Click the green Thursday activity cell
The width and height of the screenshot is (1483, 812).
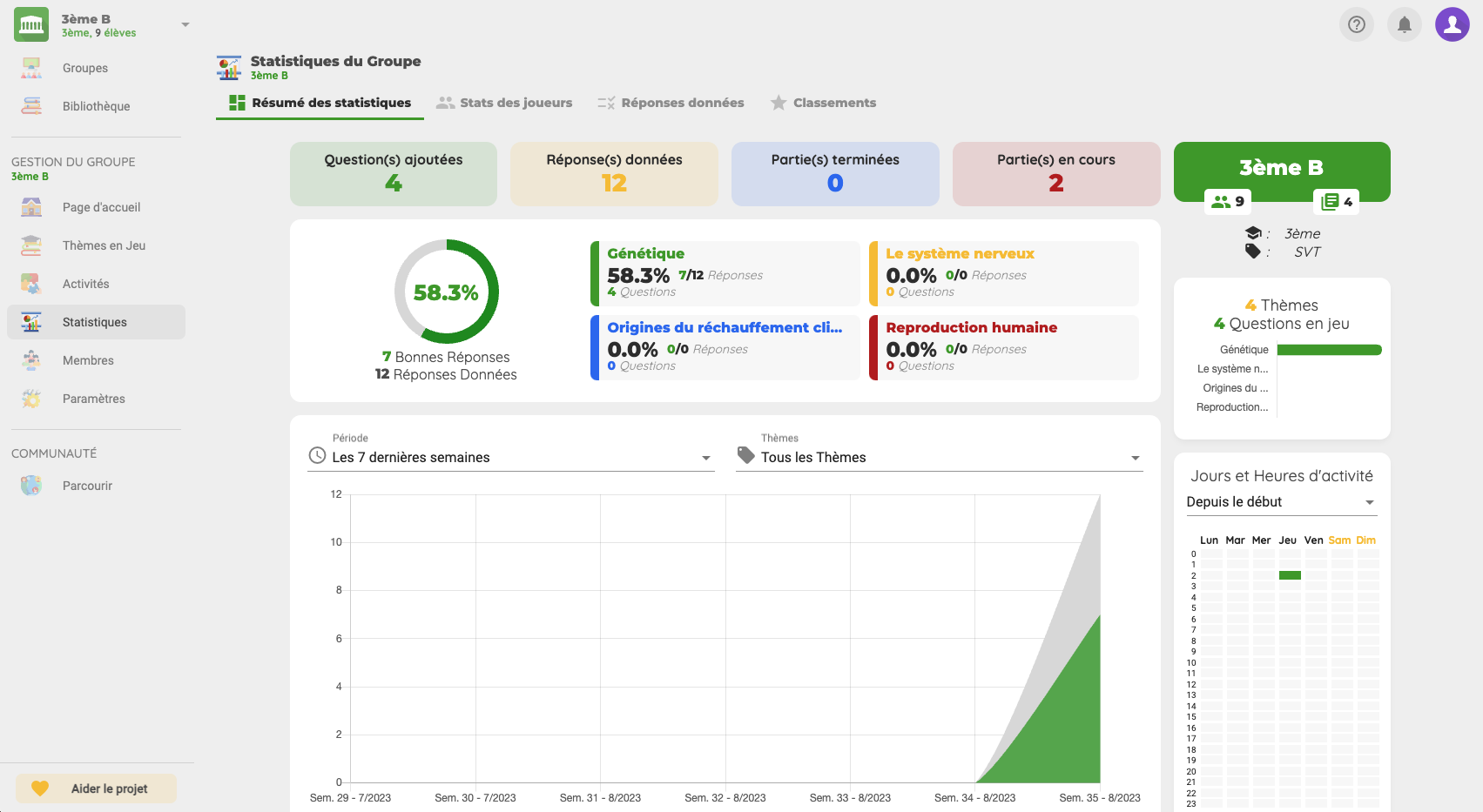[1290, 575]
